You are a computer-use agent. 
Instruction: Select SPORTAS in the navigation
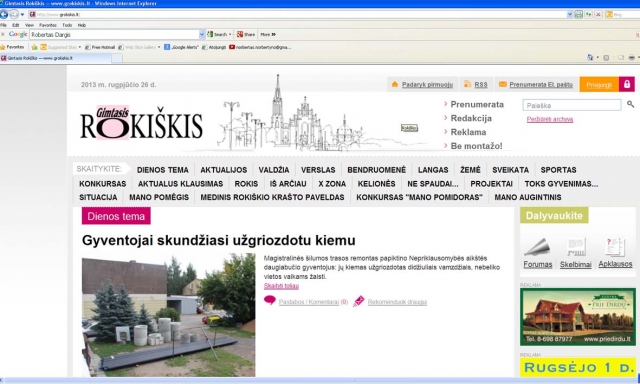(558, 170)
